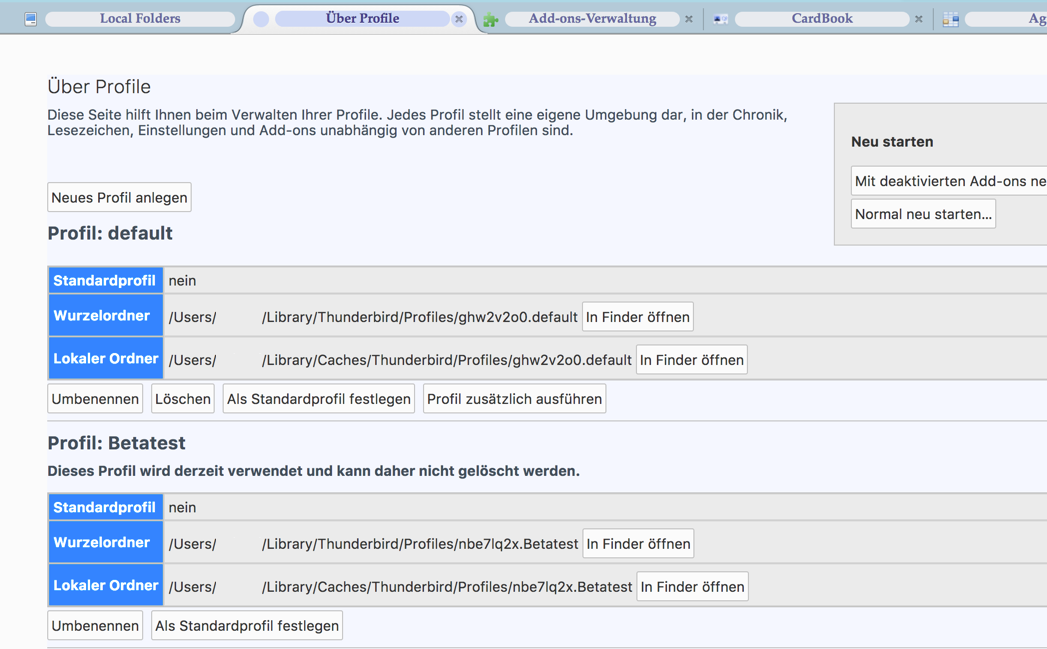This screenshot has height=649, width=1047.
Task: Close the Add-ons-Verwaltung tab
Action: tap(689, 19)
